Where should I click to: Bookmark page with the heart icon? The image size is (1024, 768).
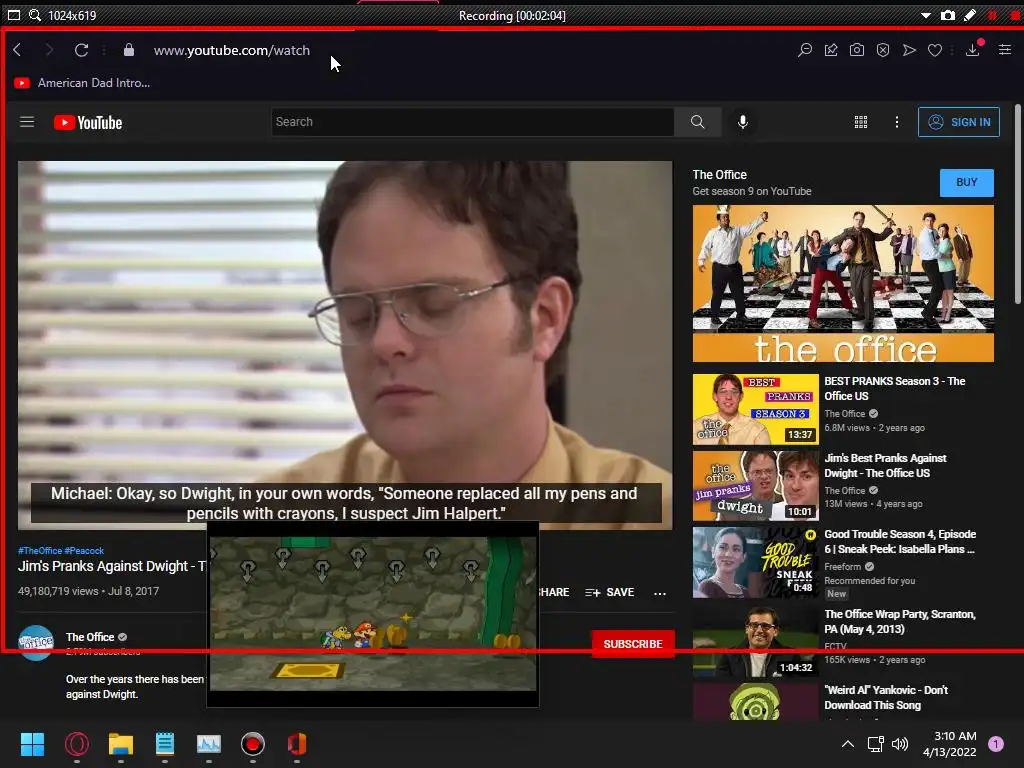[x=935, y=50]
